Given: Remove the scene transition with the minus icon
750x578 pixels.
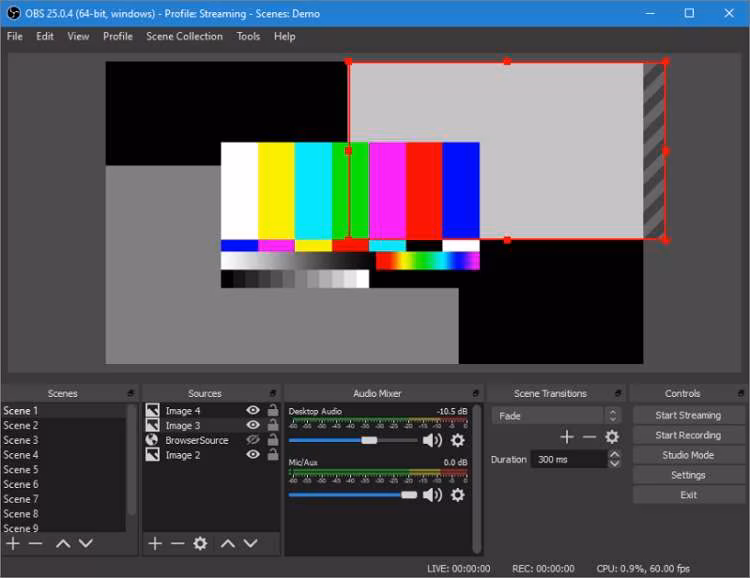Looking at the screenshot, I should pyautogui.click(x=589, y=436).
